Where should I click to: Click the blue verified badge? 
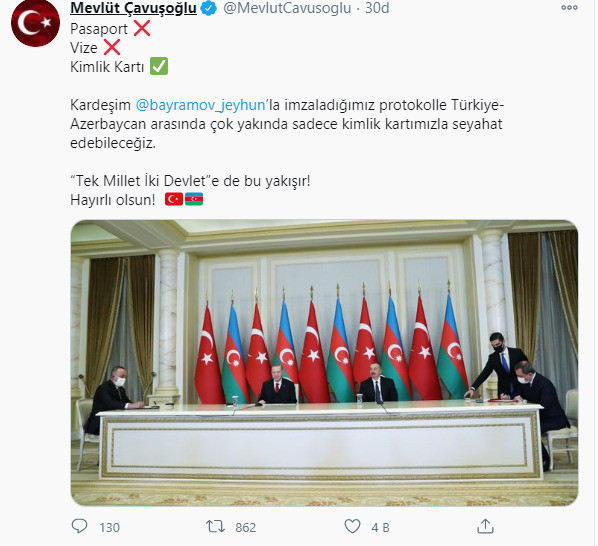pos(209,8)
